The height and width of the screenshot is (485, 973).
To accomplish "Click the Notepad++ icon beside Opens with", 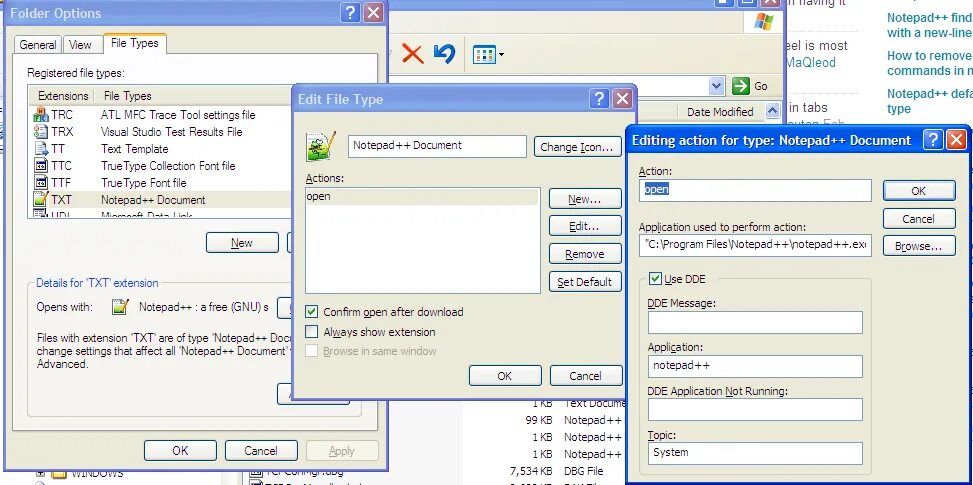I will 120,306.
